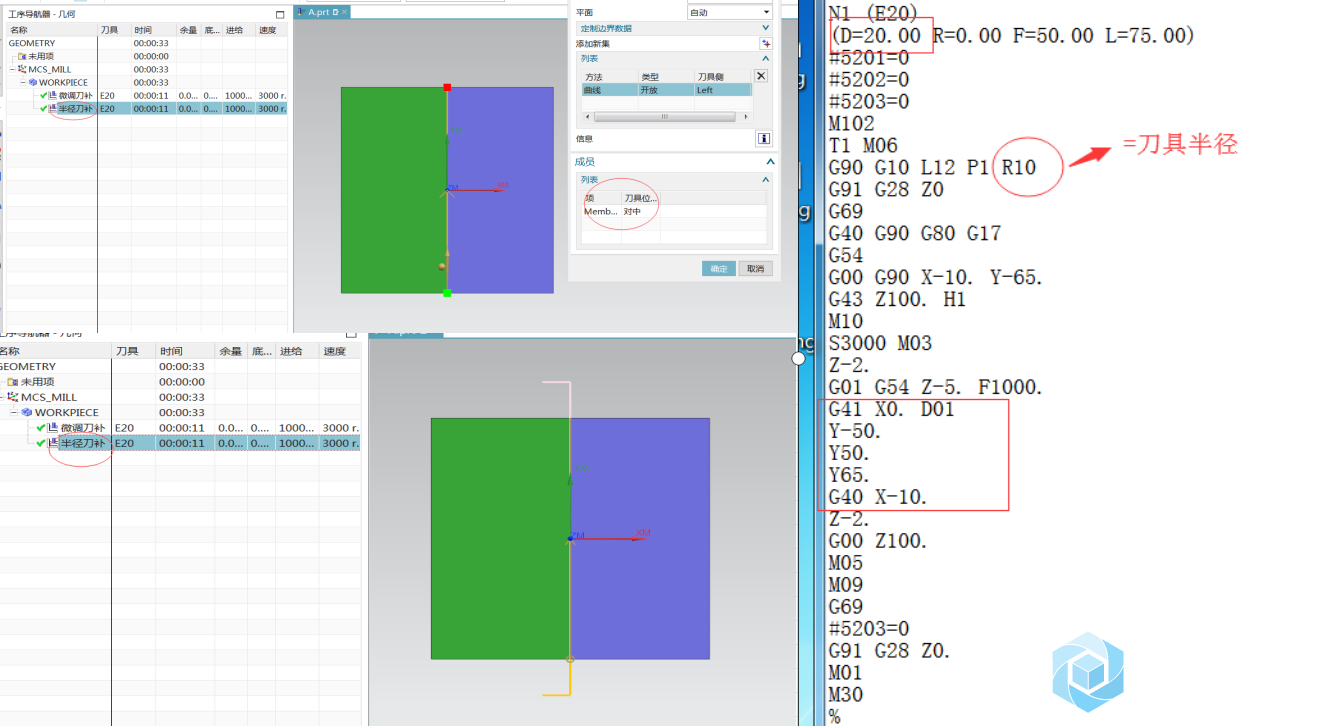Image resolution: width=1335 pixels, height=726 pixels.
Task: Click the 'S3000 M03' code line
Action: point(880,343)
